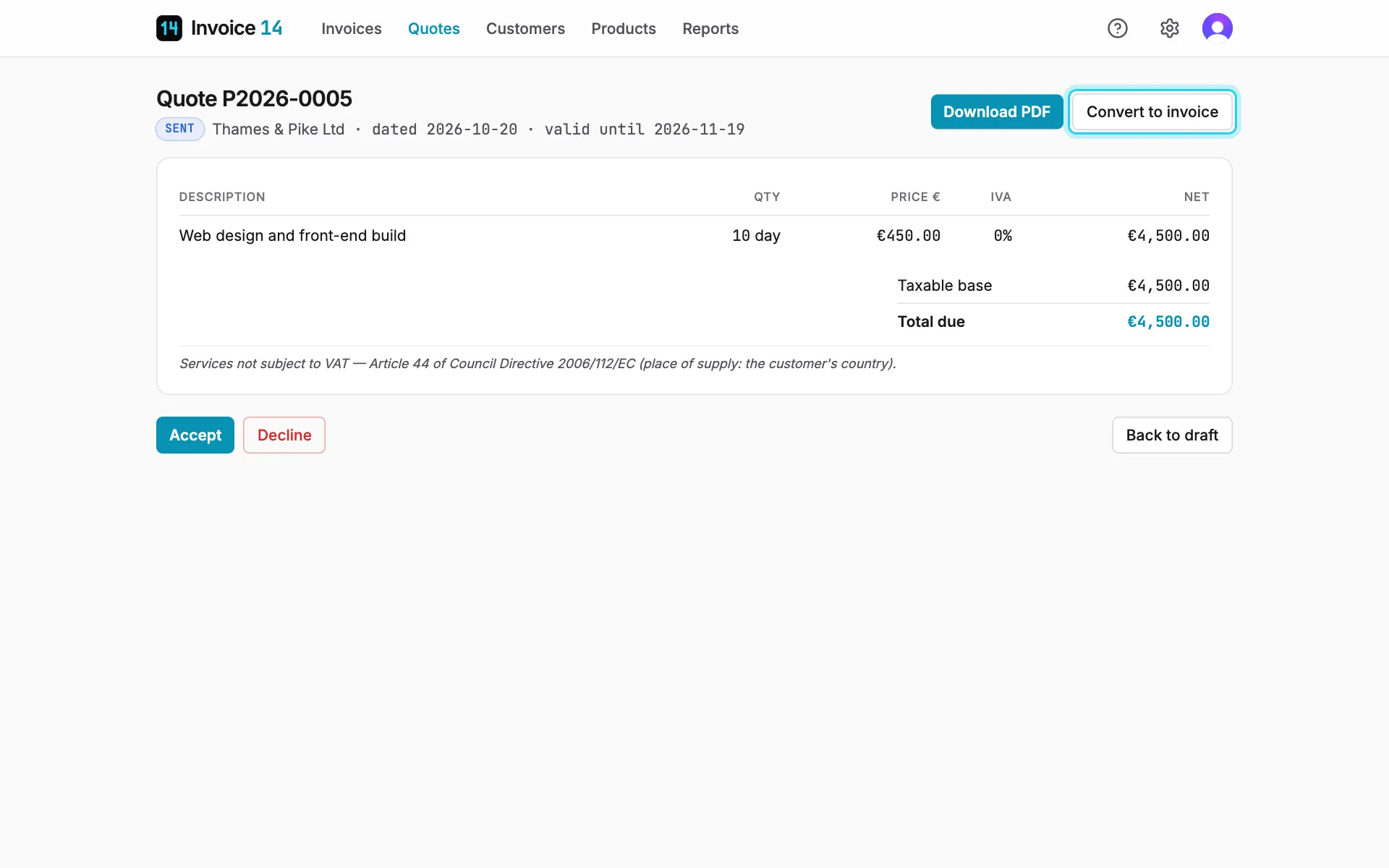Click the Invoice 14 brand name
This screenshot has height=868, width=1389.
tap(237, 28)
